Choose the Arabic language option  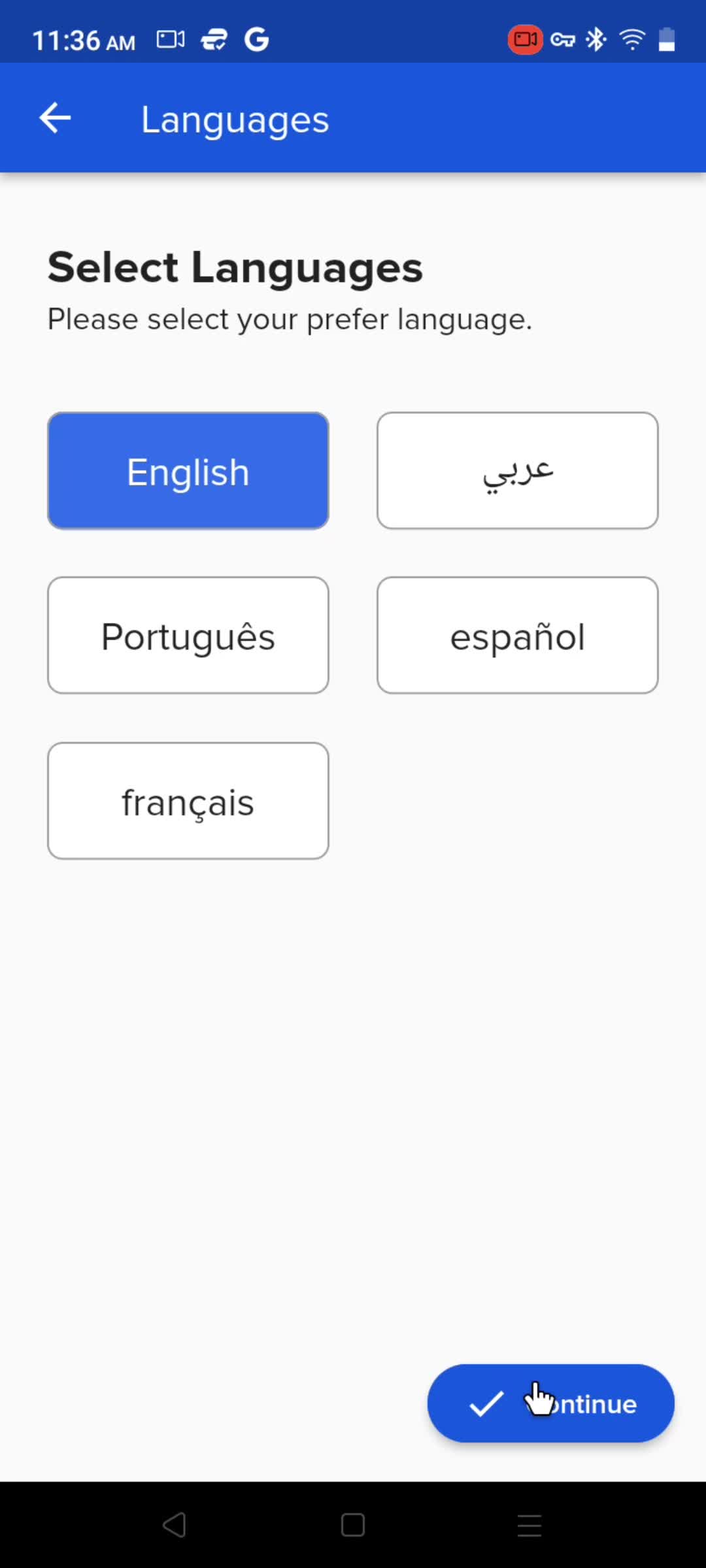pyautogui.click(x=518, y=470)
